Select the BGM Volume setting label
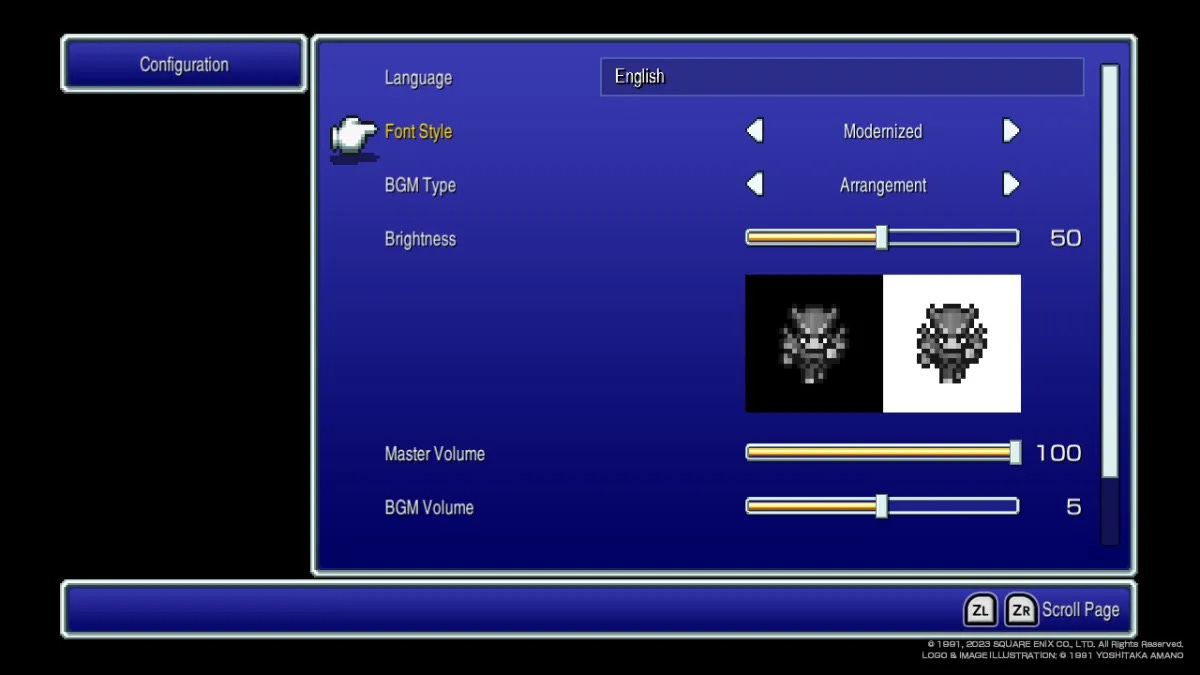Screen dimensions: 1200x675 click(429, 507)
